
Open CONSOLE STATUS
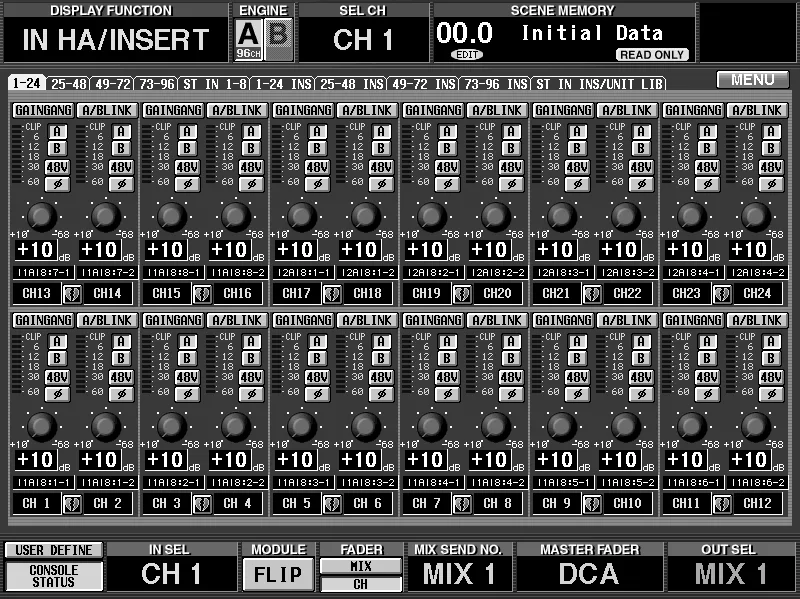tap(54, 576)
